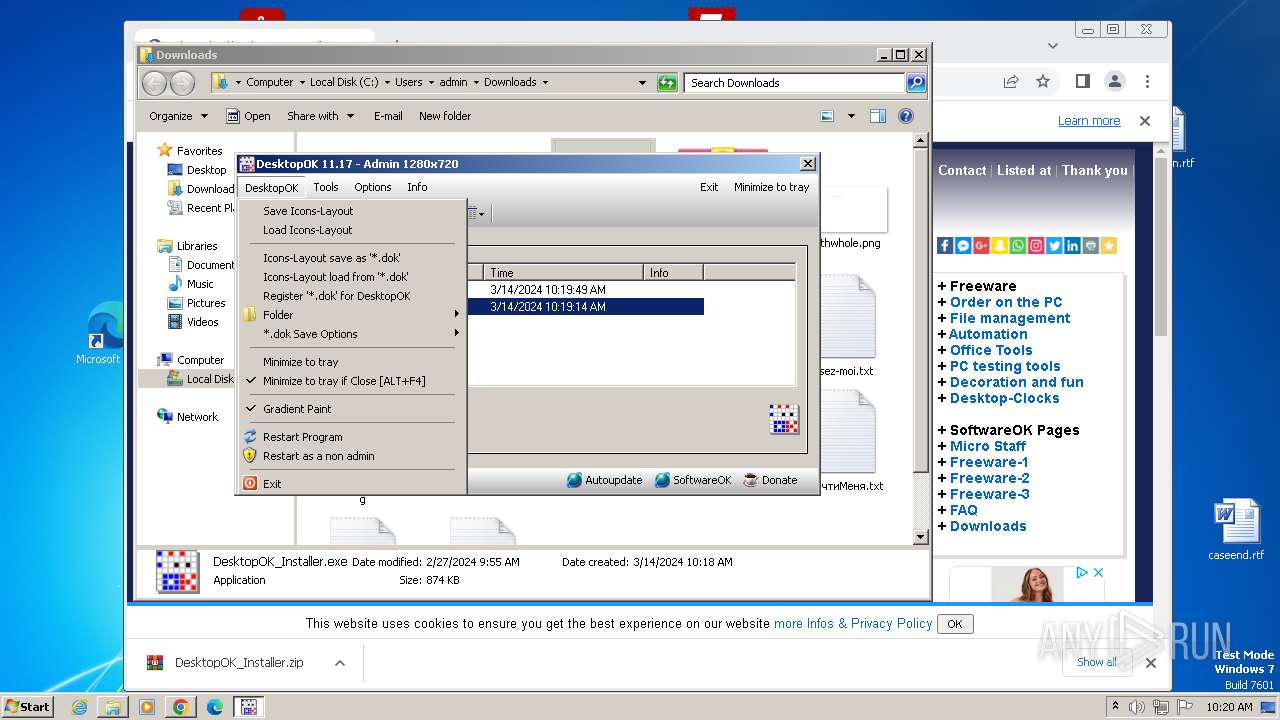Open the DesktopOK_Installer.zip download chevron

(339, 662)
